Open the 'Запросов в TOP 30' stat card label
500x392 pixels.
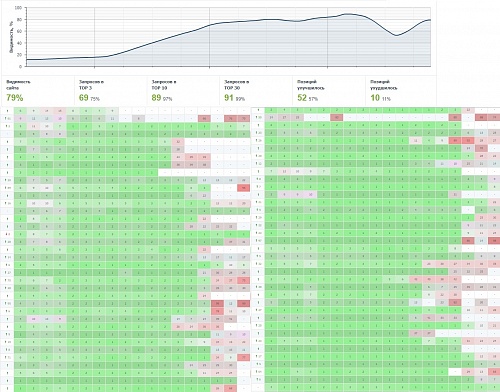[x=236, y=85]
